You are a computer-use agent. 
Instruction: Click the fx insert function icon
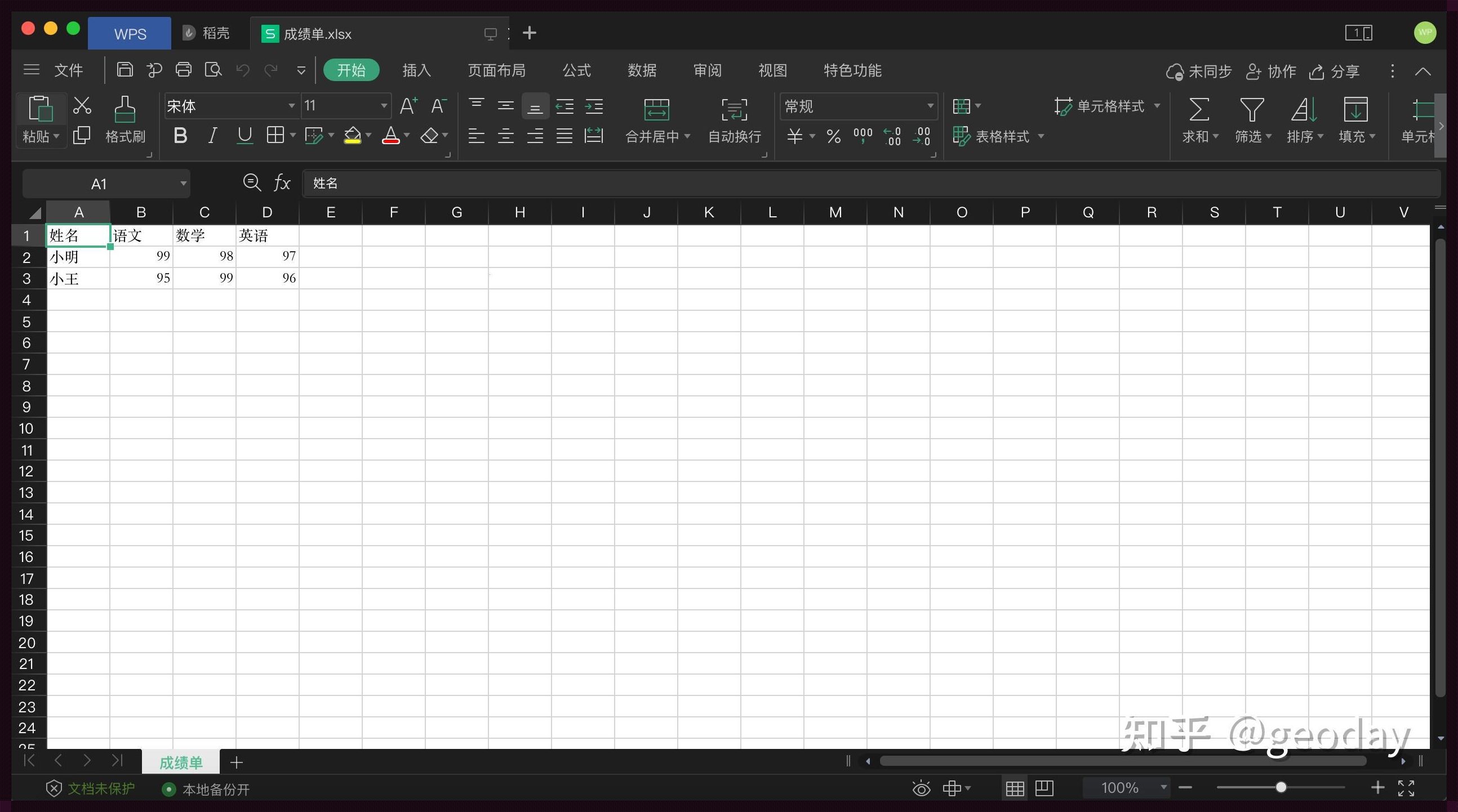point(282,183)
